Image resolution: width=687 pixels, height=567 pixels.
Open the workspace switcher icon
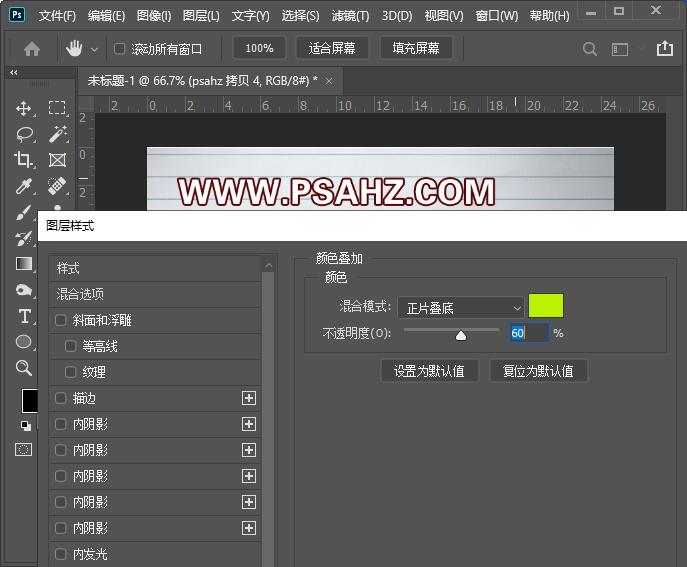click(x=620, y=49)
